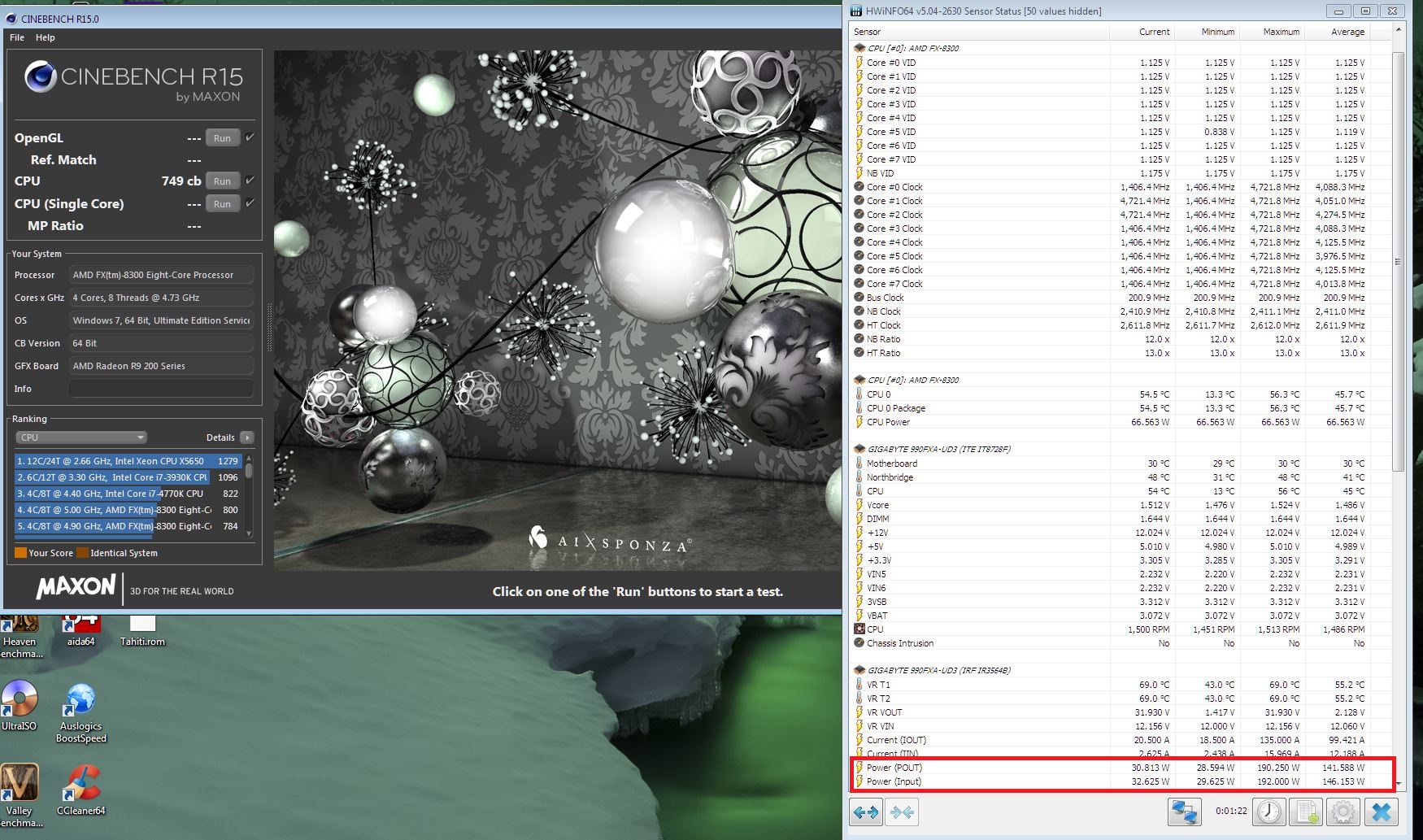Viewport: 1423px width, 840px height.
Task: Select ranking entry AMD FX-8300 at 4.90 GHz
Action: point(128,526)
